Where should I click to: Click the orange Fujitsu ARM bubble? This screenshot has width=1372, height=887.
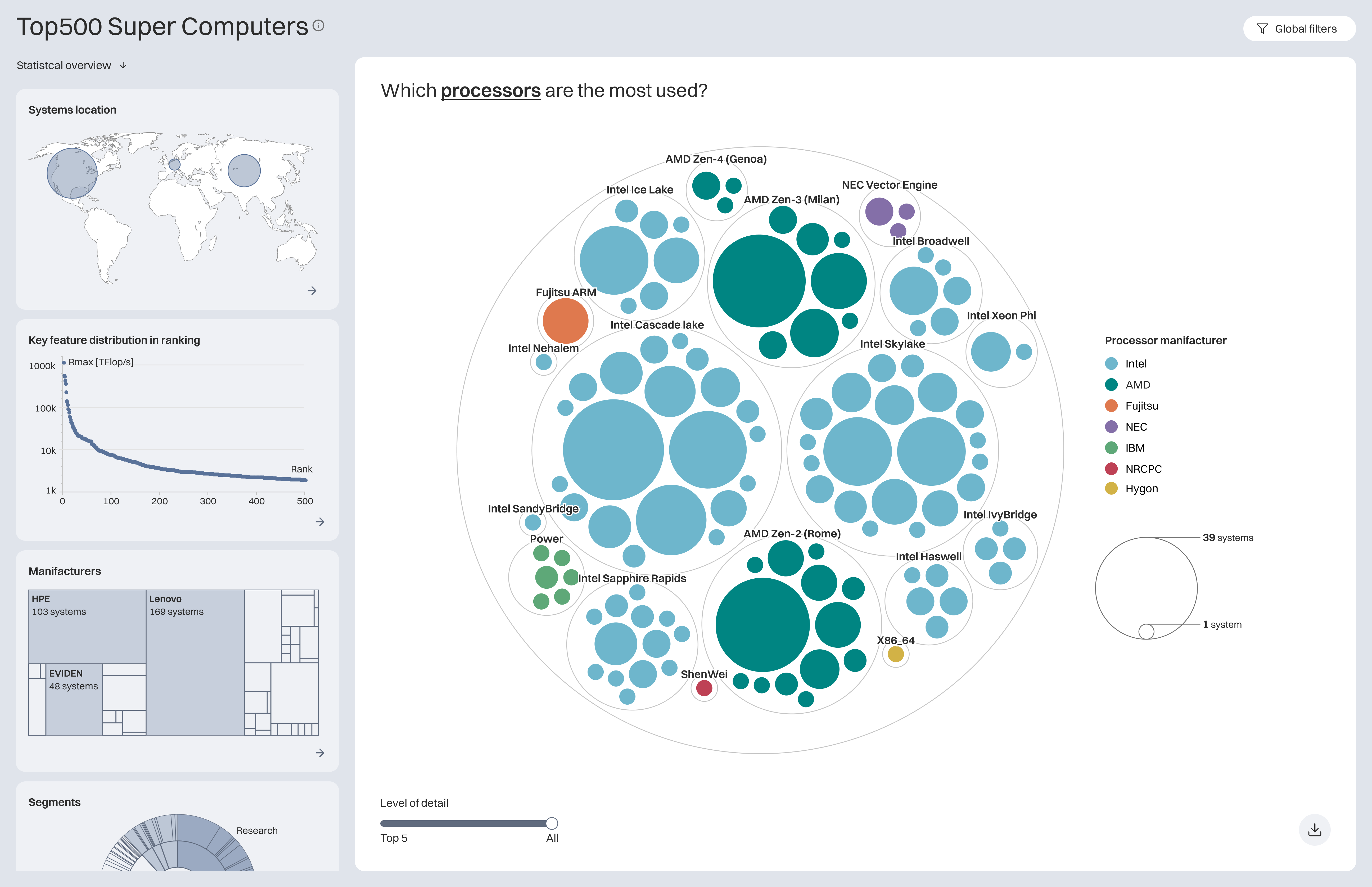click(x=565, y=321)
